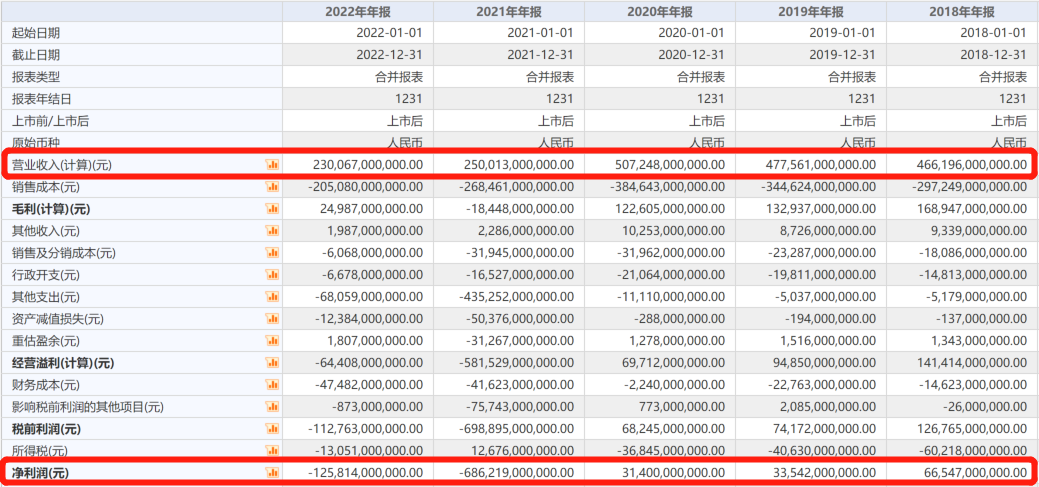Open chart icon for 所得税(元) row

(272, 451)
